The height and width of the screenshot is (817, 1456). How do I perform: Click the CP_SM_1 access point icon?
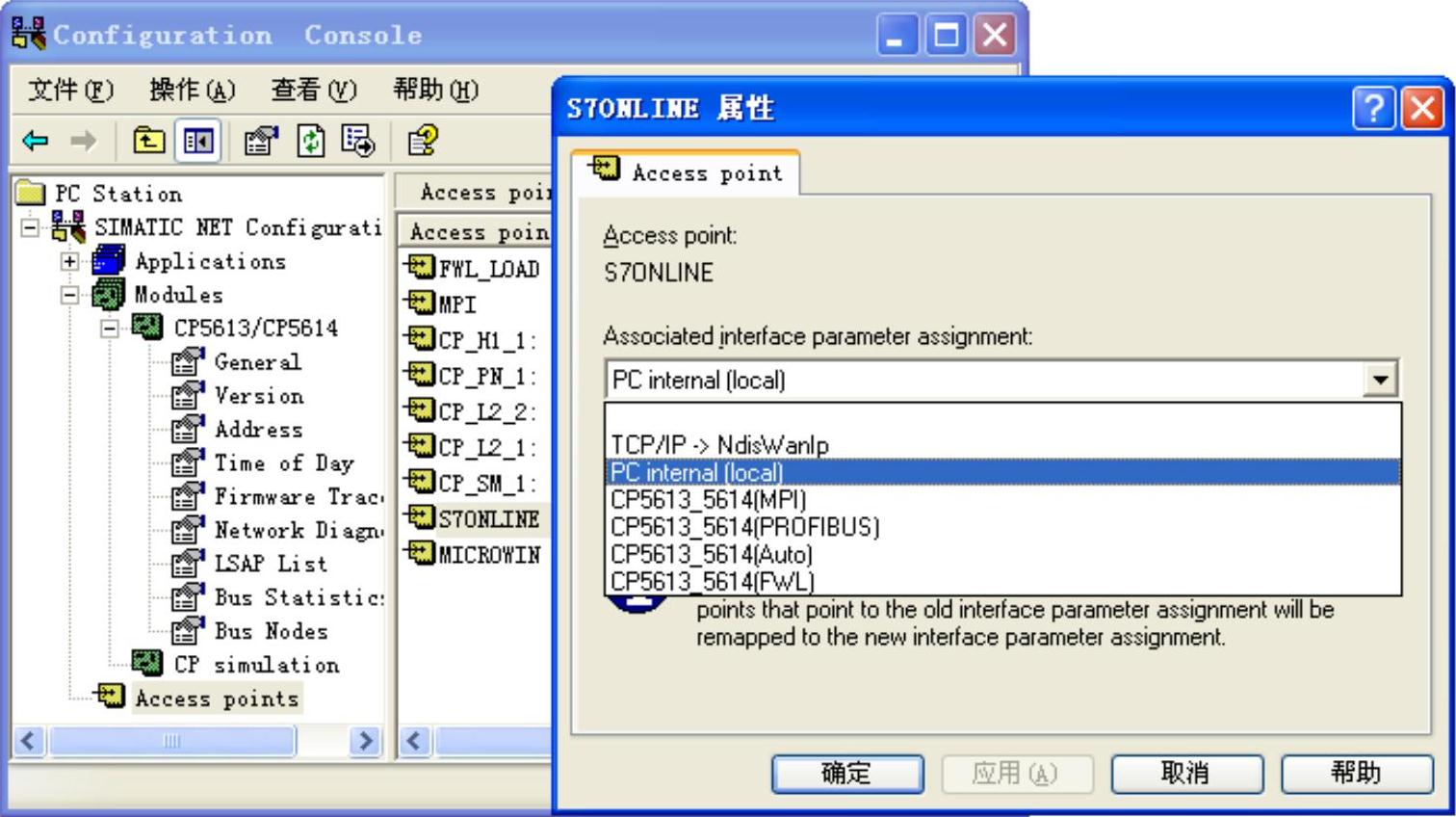(421, 481)
